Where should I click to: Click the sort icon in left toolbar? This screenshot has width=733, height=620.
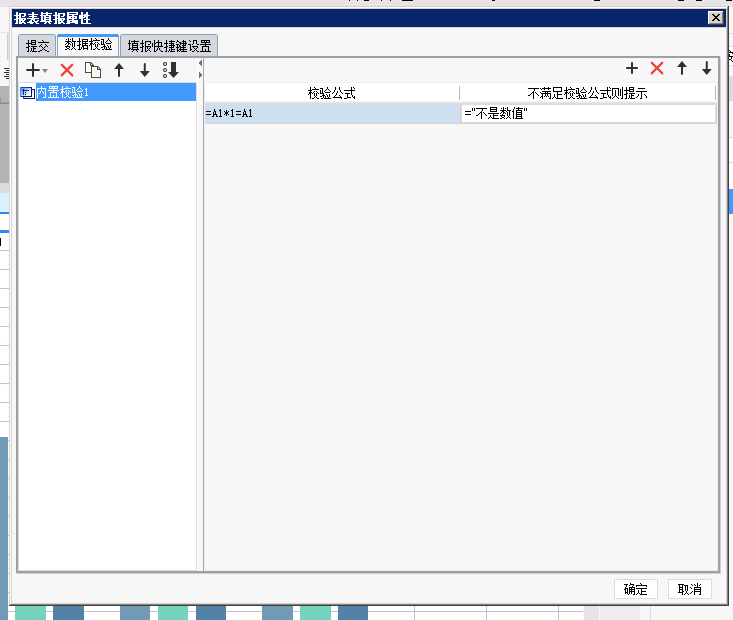tap(171, 70)
